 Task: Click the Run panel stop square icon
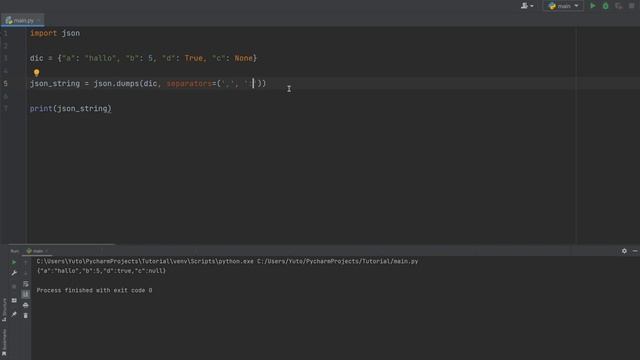pyautogui.click(x=14, y=287)
